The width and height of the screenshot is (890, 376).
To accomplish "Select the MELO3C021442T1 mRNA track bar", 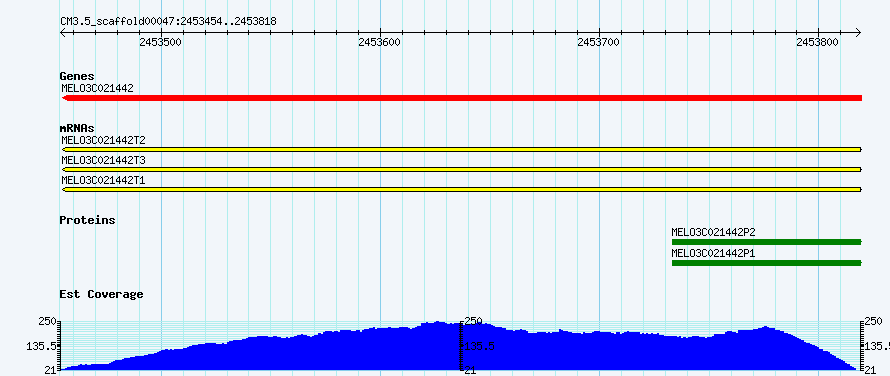I will 461,189.
